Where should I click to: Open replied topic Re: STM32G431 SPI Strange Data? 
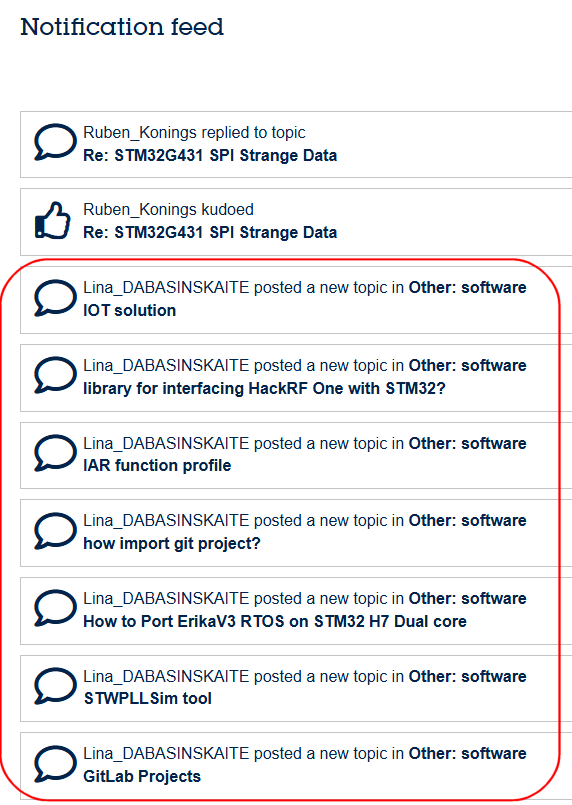pos(210,155)
